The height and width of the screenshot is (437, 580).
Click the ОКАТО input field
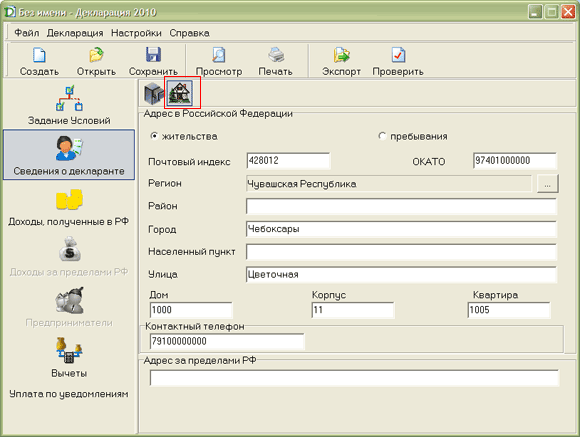[515, 161]
